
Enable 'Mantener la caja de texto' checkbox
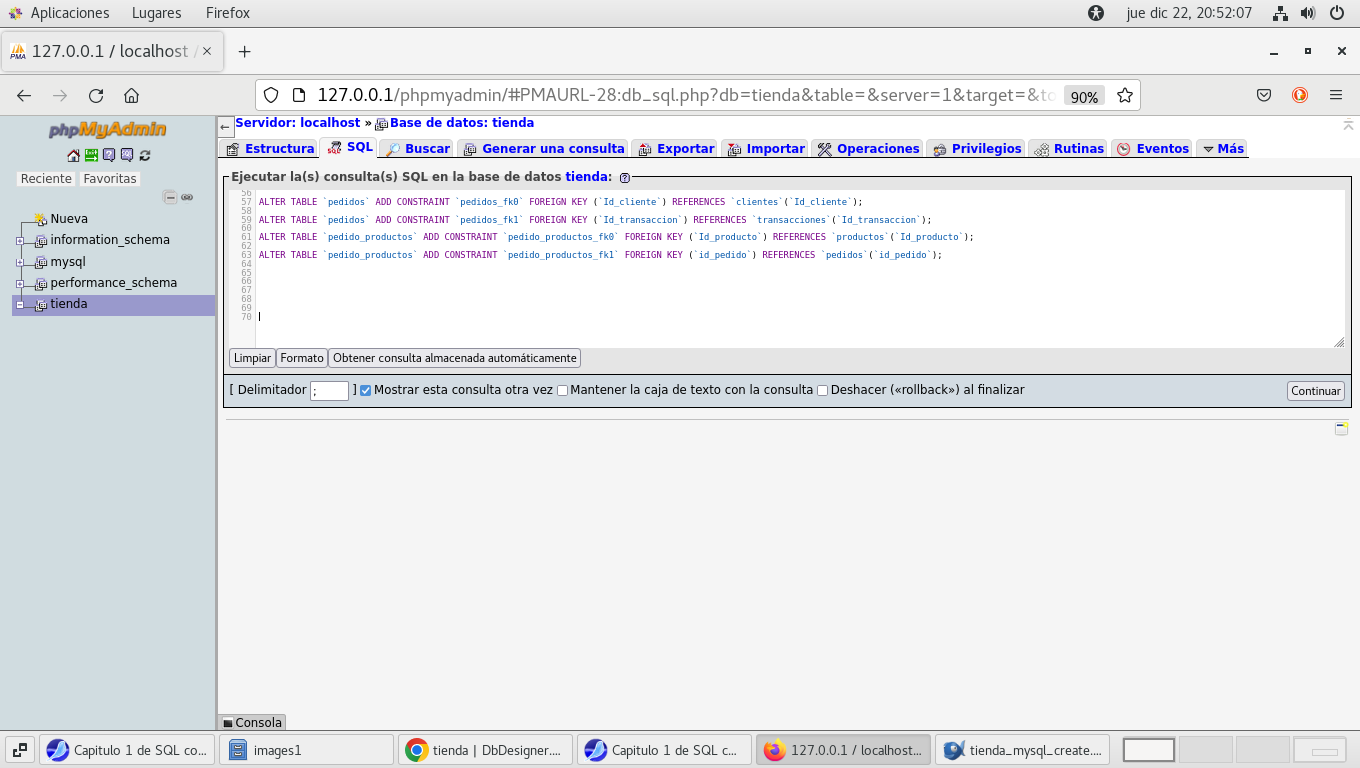point(562,390)
